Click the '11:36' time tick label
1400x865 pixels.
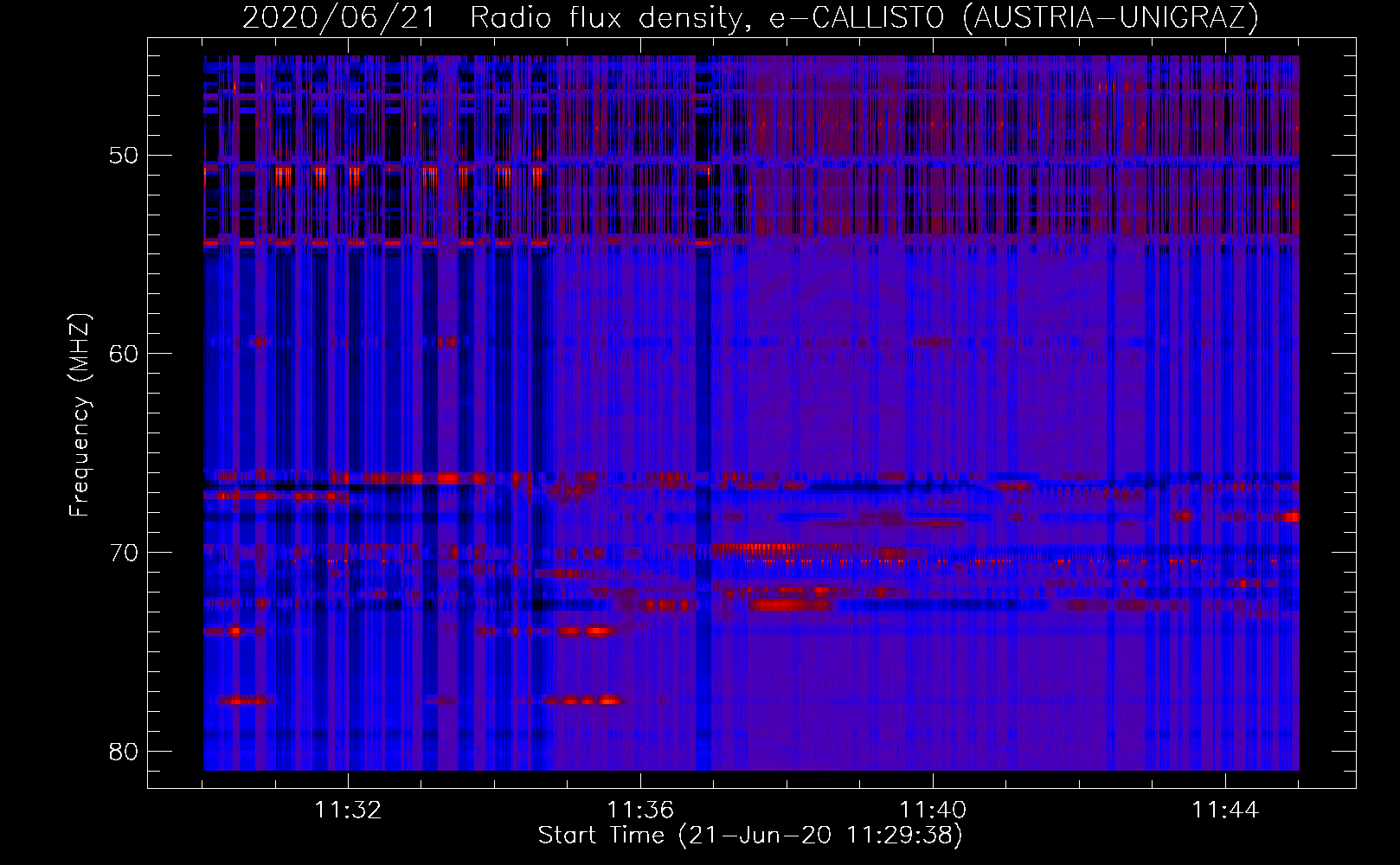(x=640, y=811)
